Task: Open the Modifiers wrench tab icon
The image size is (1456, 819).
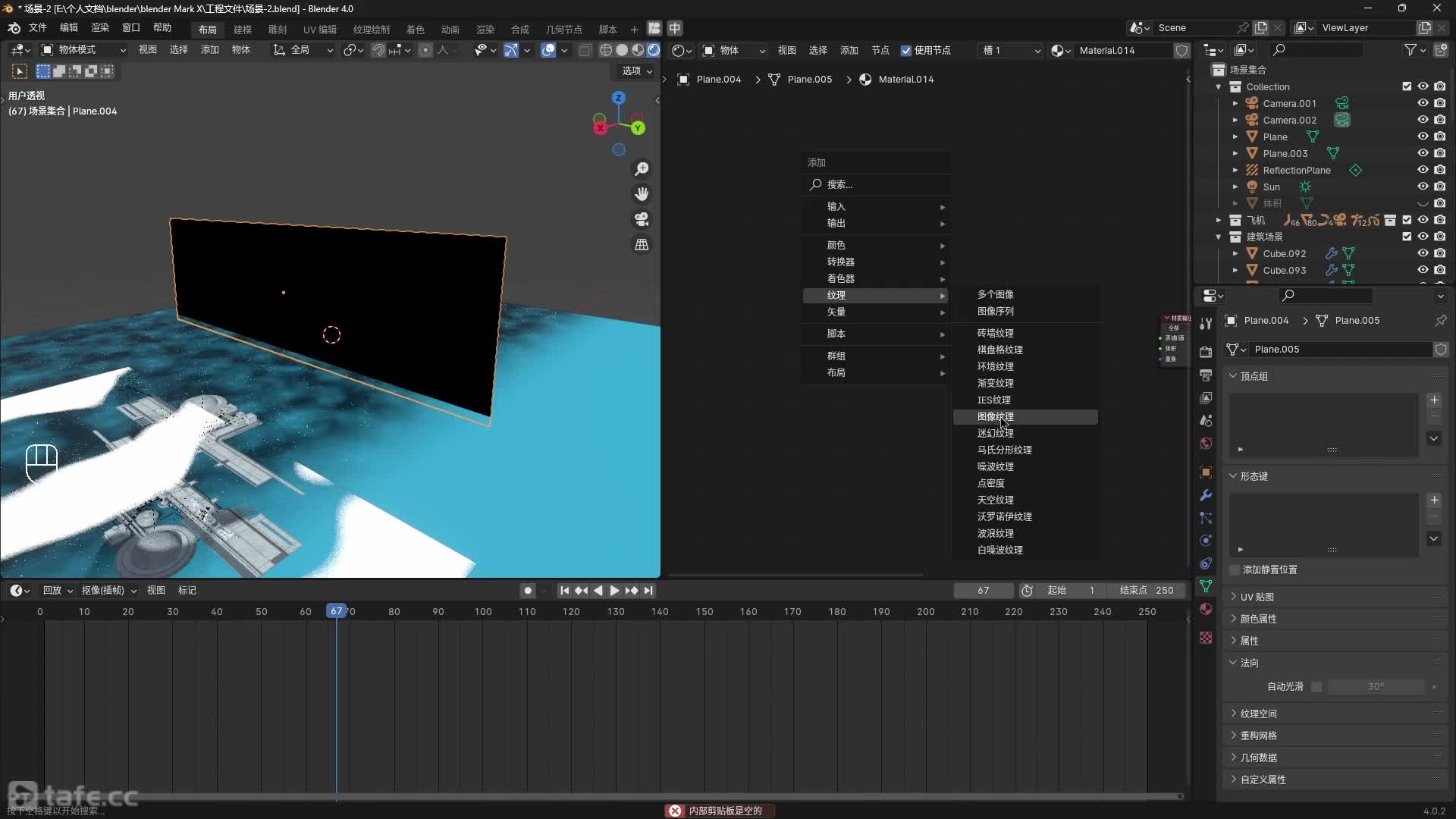Action: (x=1206, y=494)
